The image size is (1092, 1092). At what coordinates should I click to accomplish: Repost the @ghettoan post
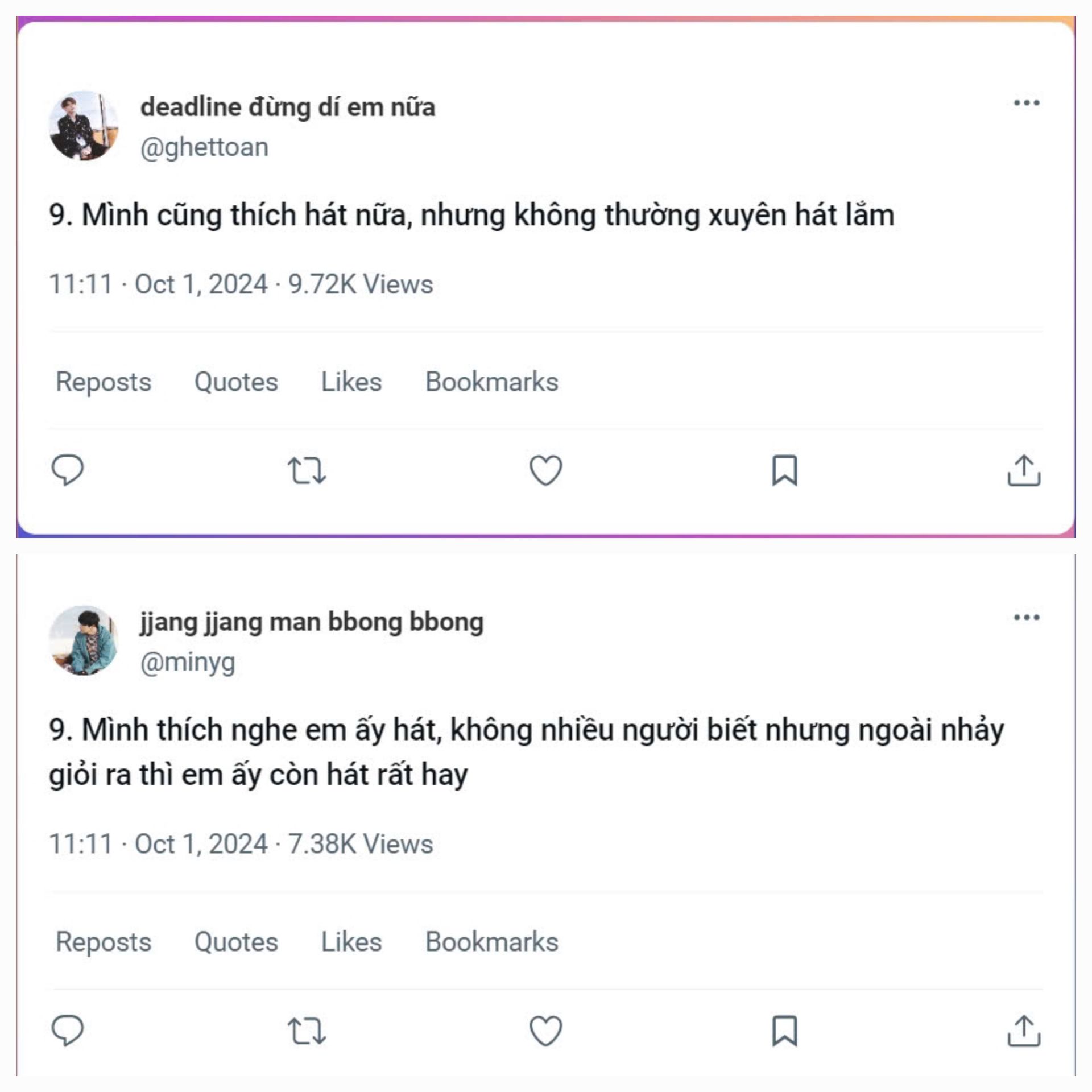click(307, 470)
